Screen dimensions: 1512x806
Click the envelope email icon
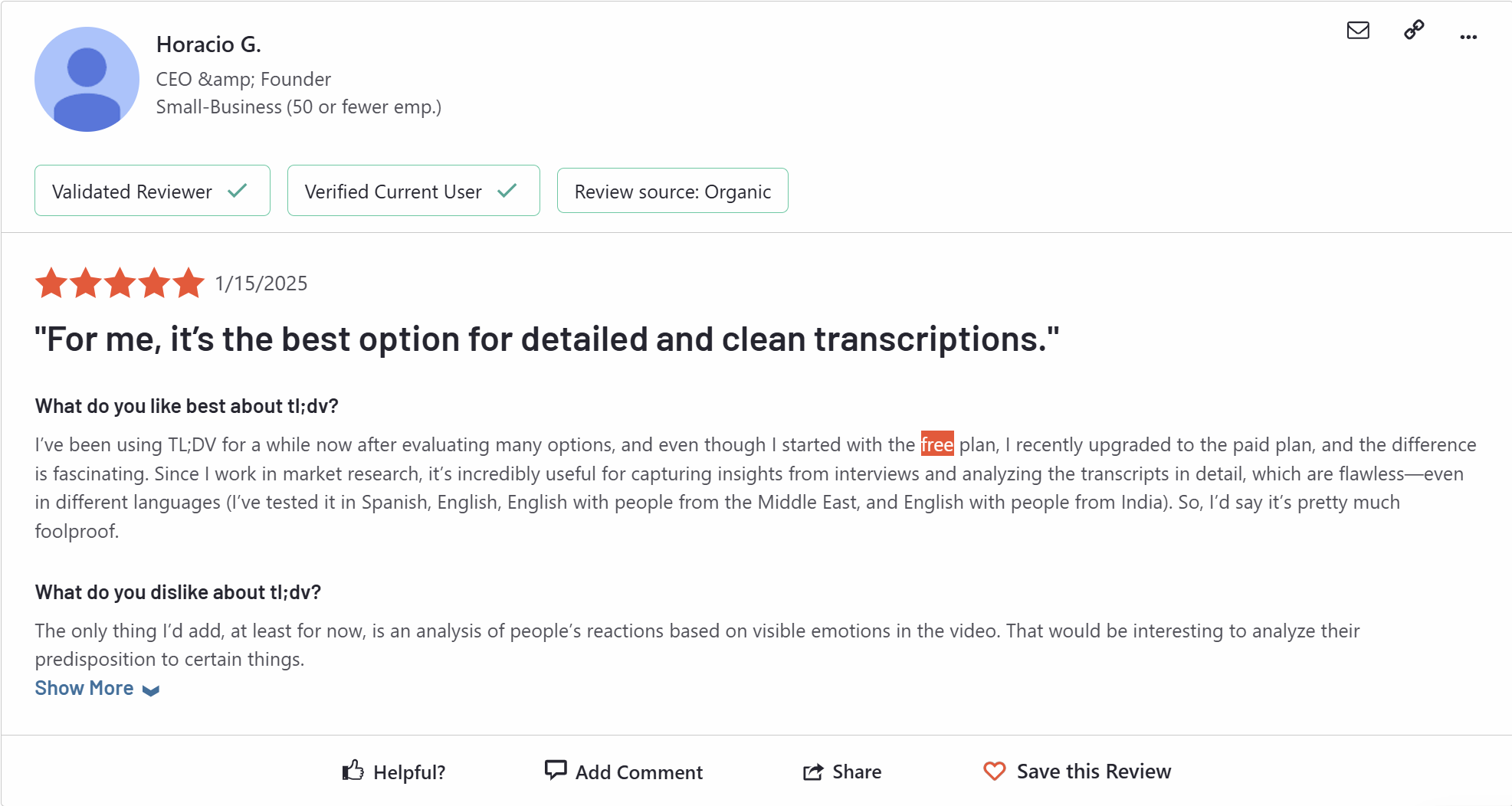[x=1358, y=30]
